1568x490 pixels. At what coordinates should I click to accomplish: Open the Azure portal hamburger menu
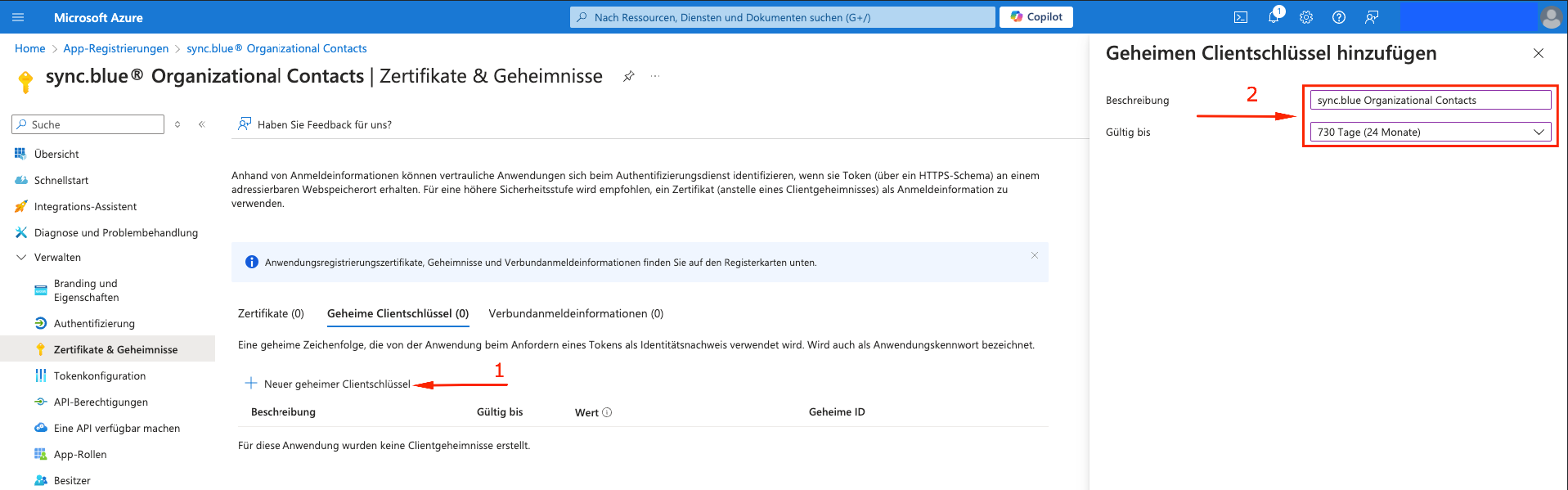point(18,17)
